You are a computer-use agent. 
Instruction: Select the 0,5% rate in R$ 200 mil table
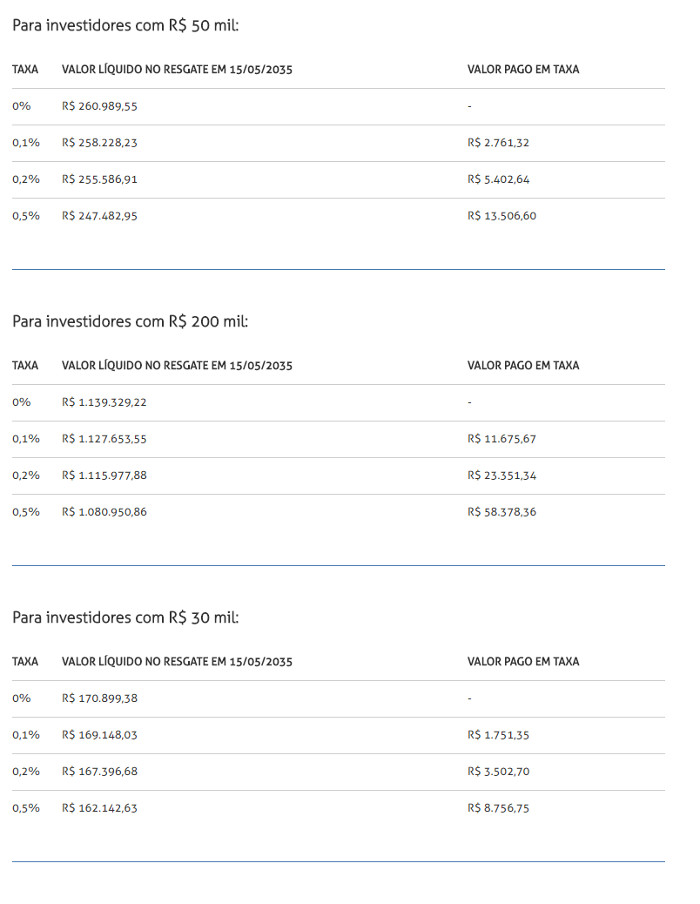26,512
